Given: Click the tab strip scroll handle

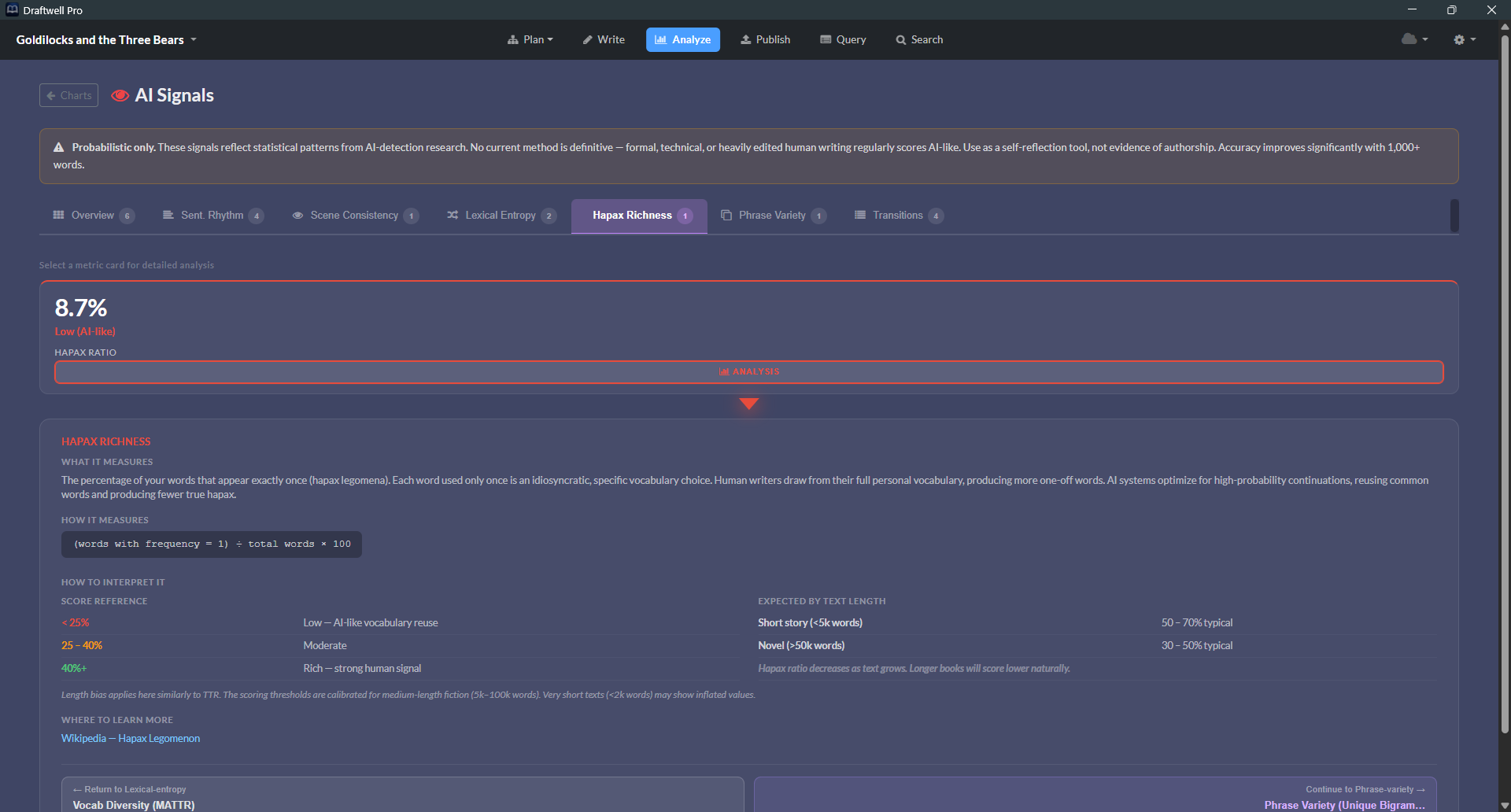Looking at the screenshot, I should 1454,216.
